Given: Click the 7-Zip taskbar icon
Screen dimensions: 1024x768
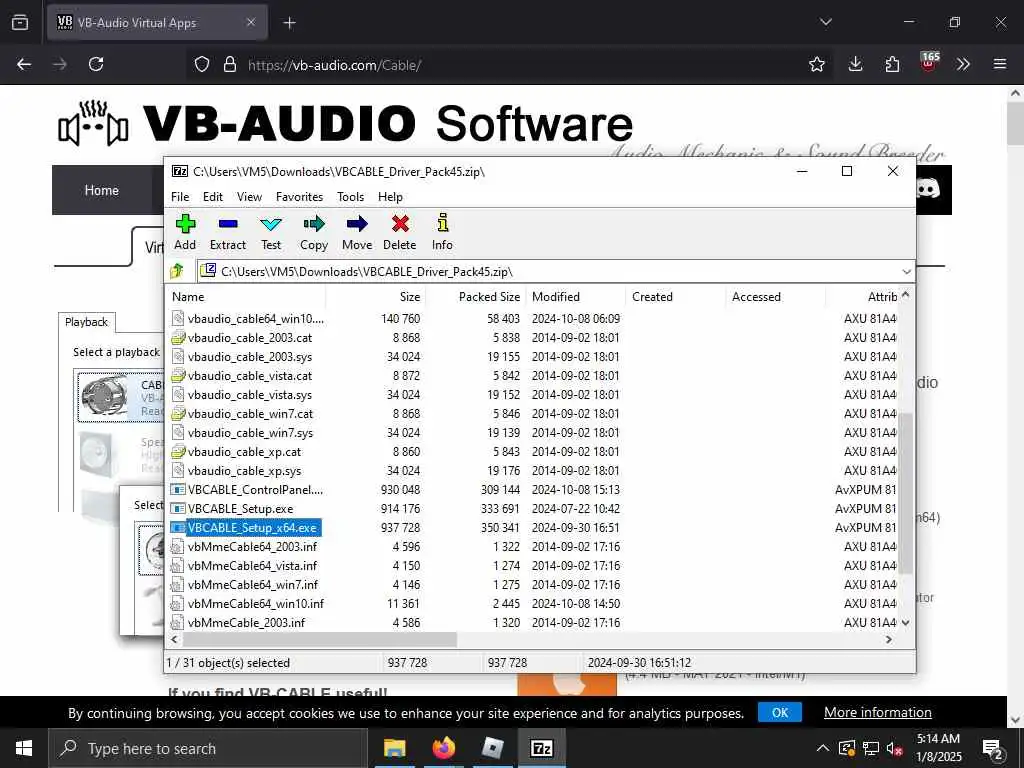Looking at the screenshot, I should pyautogui.click(x=541, y=748).
